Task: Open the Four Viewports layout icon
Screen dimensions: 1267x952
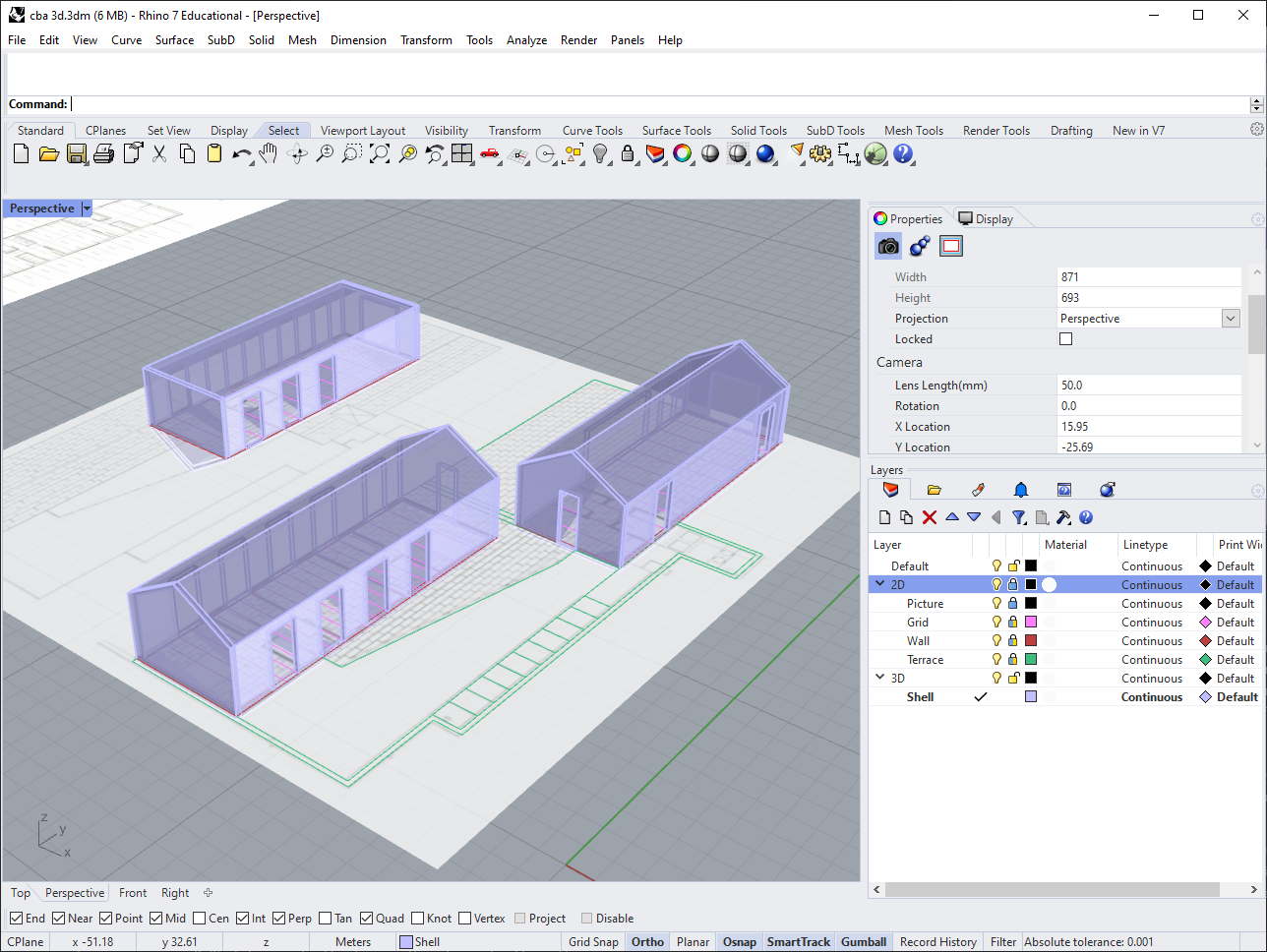Action: coord(462,153)
